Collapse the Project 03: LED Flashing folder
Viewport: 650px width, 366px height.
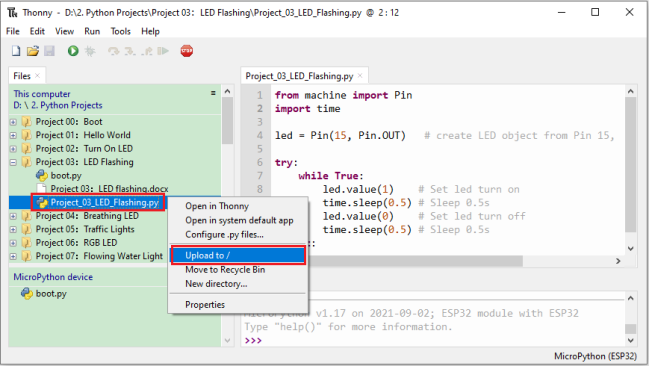(13, 162)
